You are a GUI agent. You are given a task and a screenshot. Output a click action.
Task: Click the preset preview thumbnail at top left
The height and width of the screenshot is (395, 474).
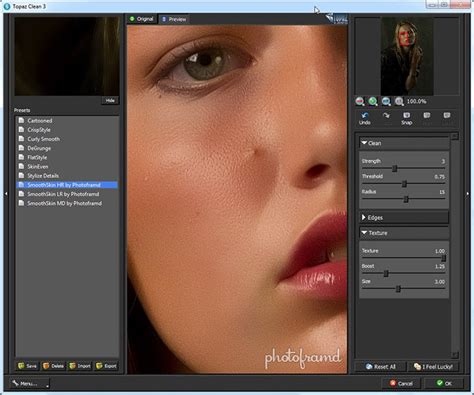point(67,56)
